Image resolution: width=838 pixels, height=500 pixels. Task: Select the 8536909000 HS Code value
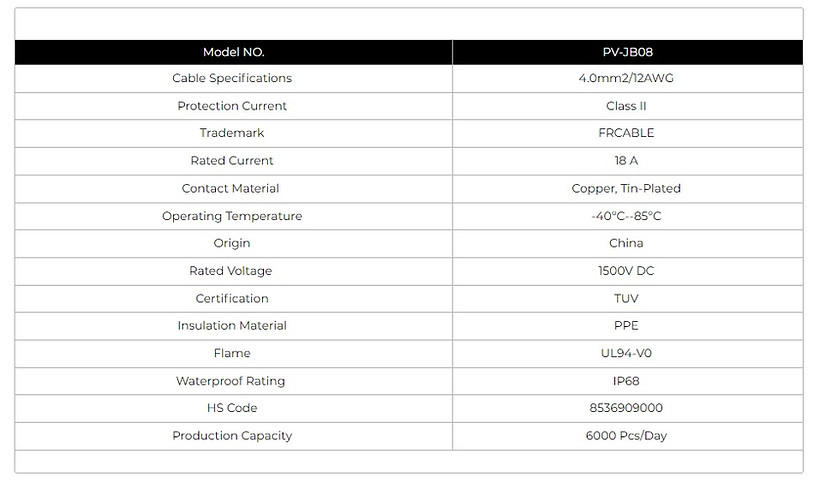click(626, 408)
